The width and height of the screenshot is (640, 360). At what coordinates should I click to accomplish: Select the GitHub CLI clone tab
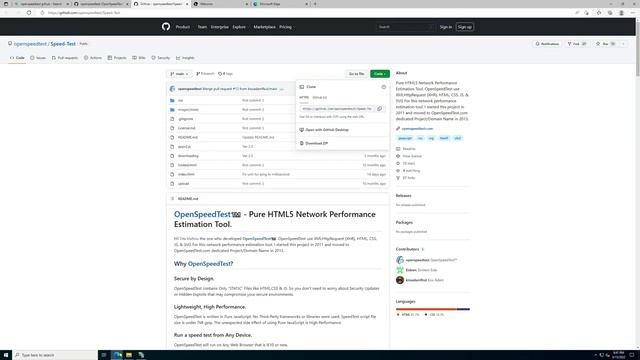pos(320,98)
